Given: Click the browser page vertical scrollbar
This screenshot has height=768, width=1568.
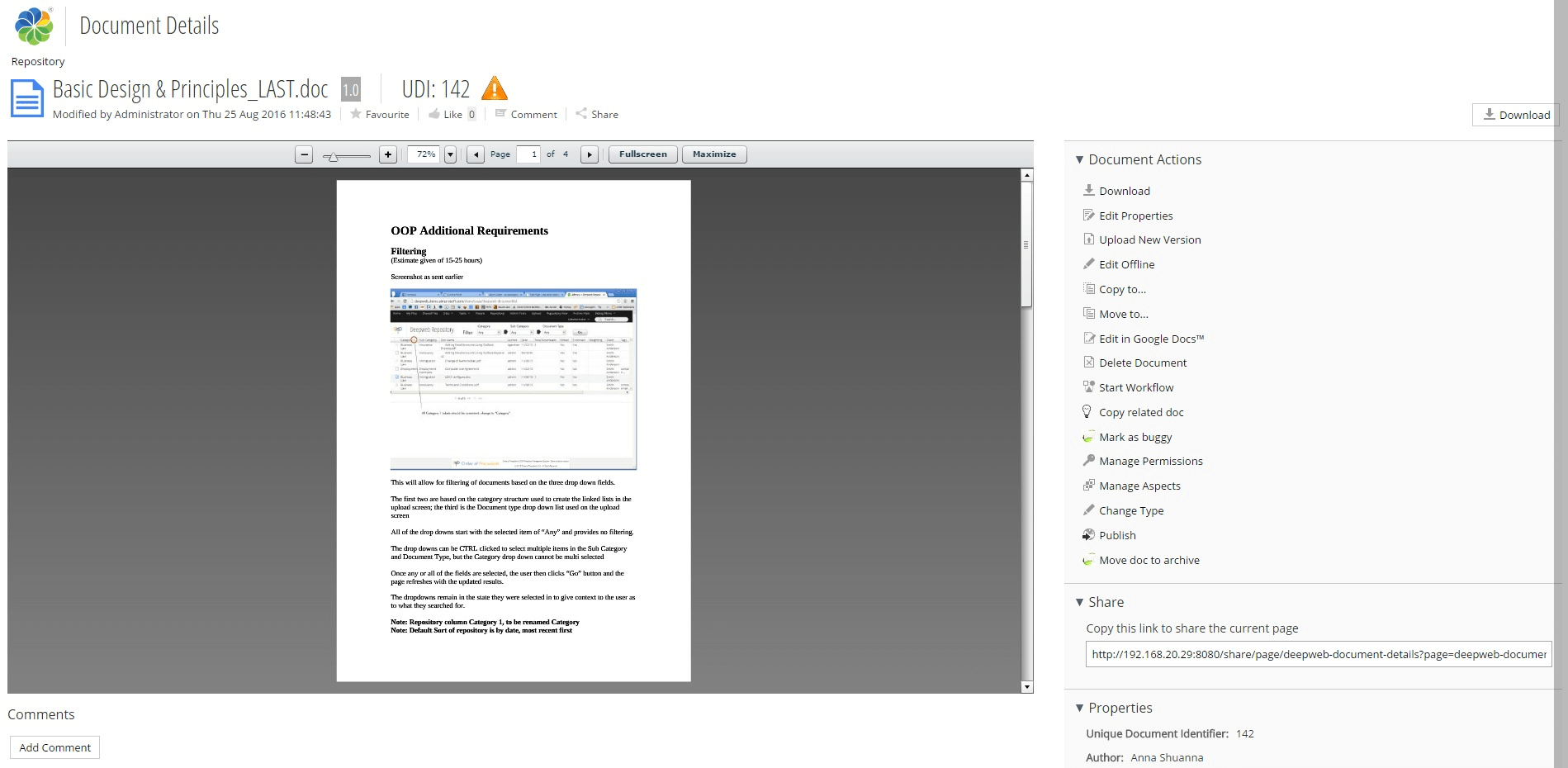Looking at the screenshot, I should pos(1561,384).
